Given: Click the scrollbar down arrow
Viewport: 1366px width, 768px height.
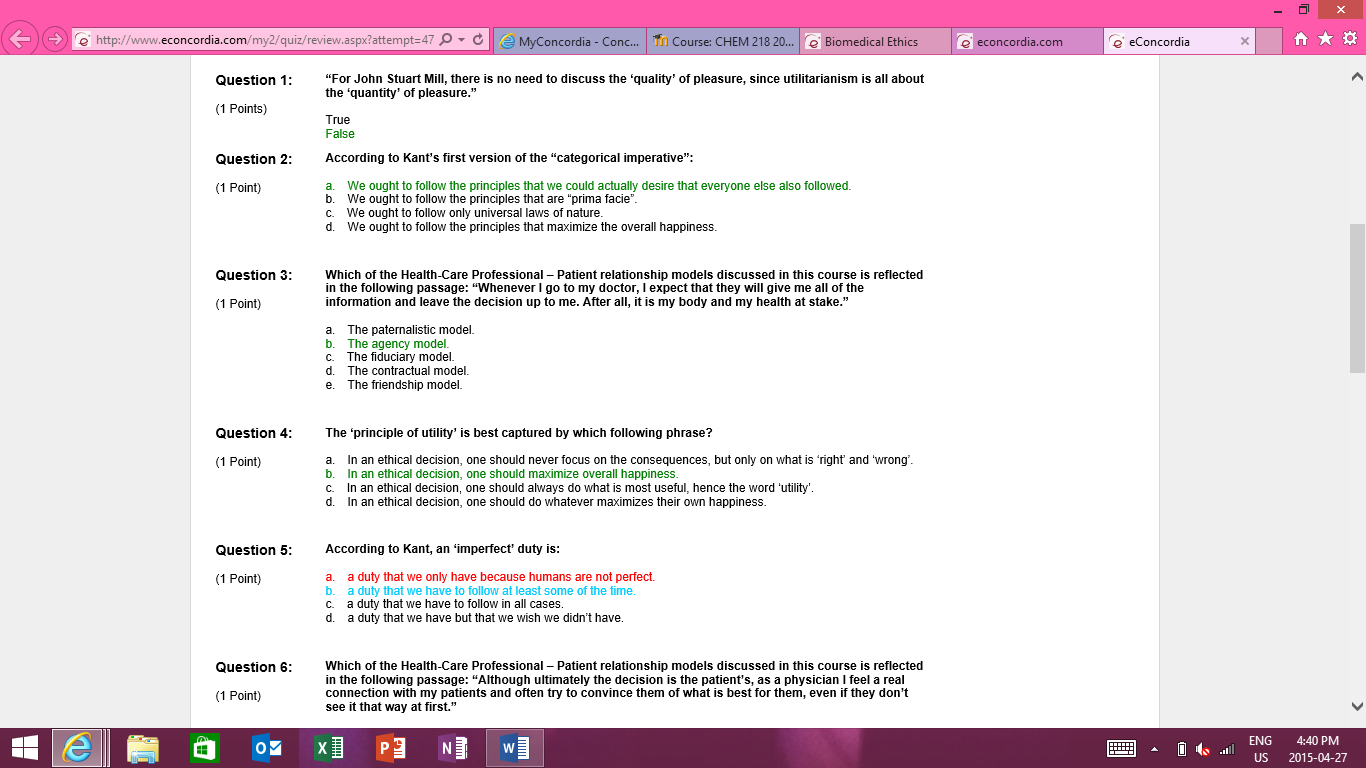Looking at the screenshot, I should [1357, 705].
